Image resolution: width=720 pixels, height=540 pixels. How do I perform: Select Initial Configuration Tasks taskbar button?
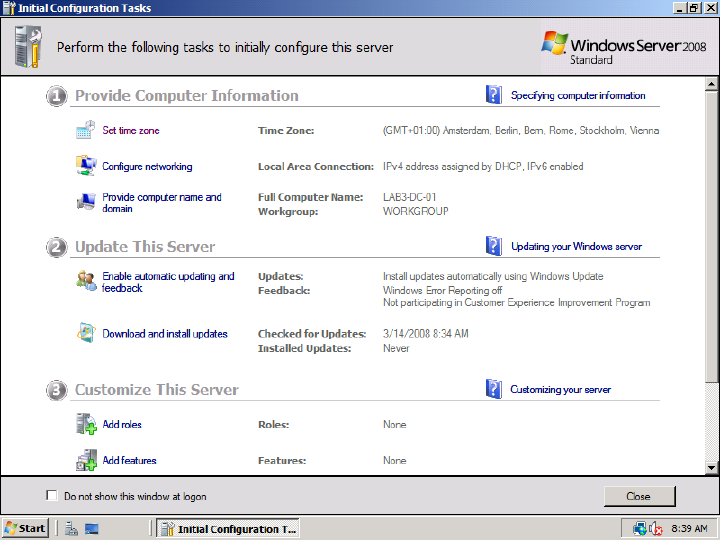click(x=228, y=529)
